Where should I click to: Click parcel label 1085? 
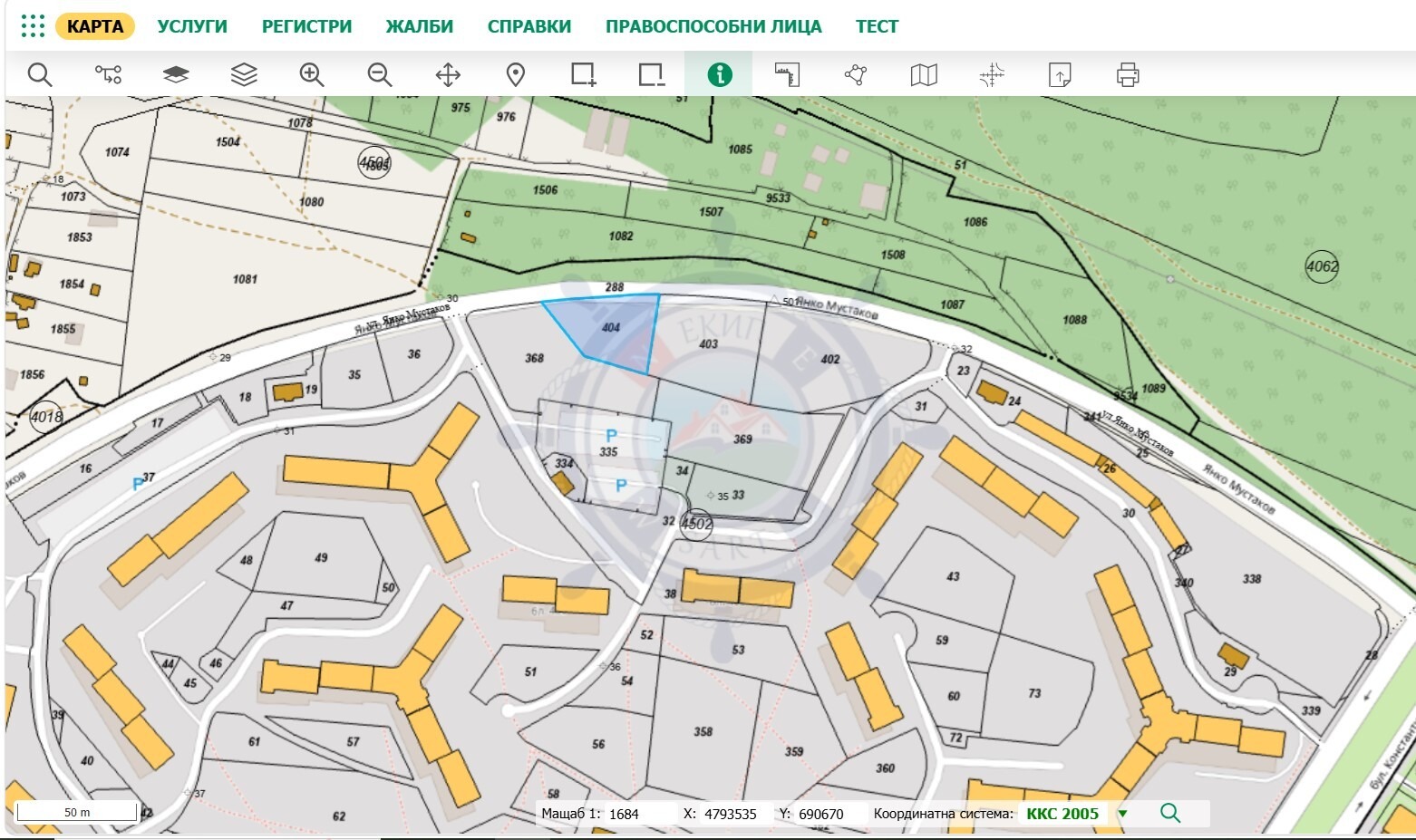coord(741,149)
